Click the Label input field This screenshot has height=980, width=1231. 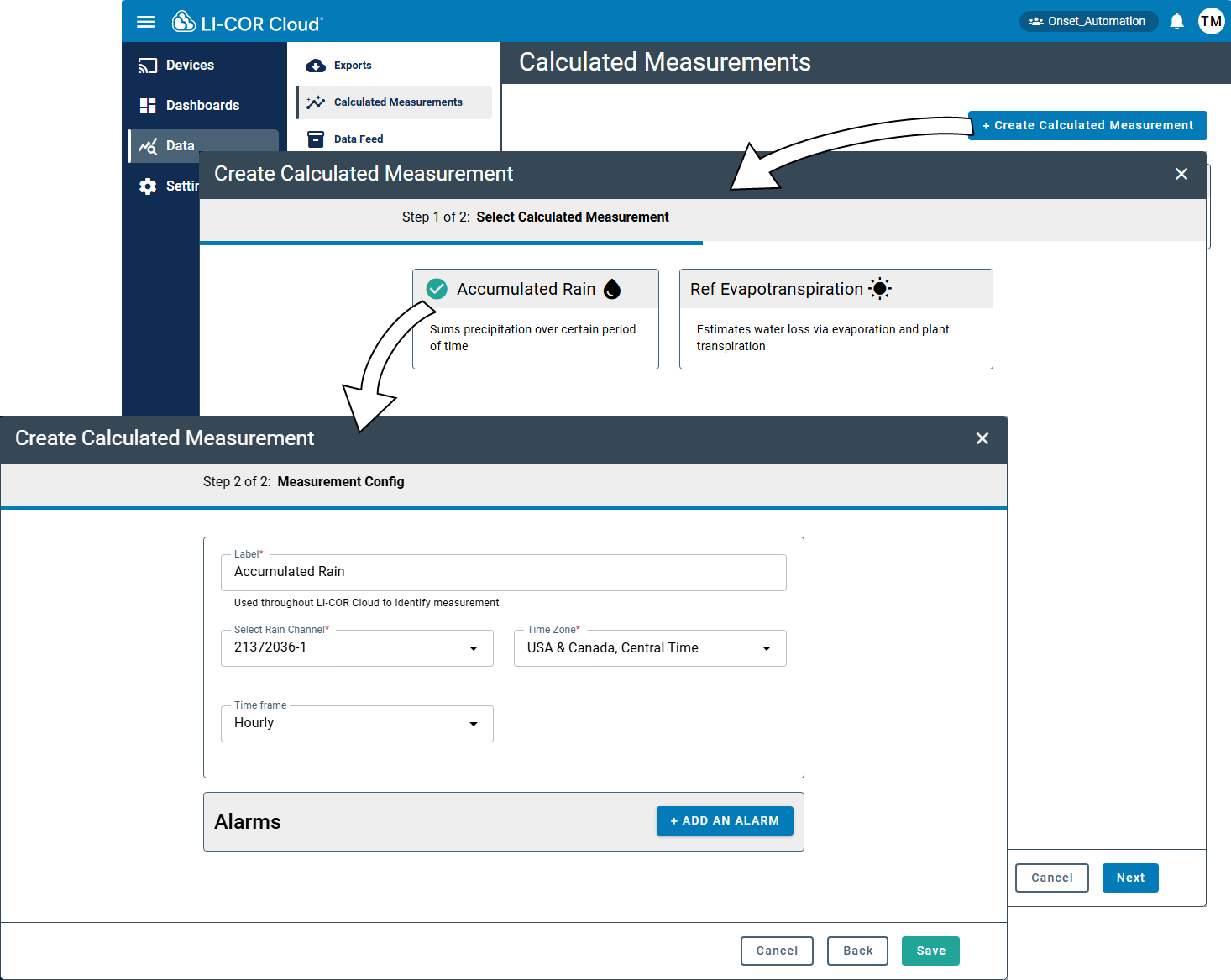click(x=504, y=573)
